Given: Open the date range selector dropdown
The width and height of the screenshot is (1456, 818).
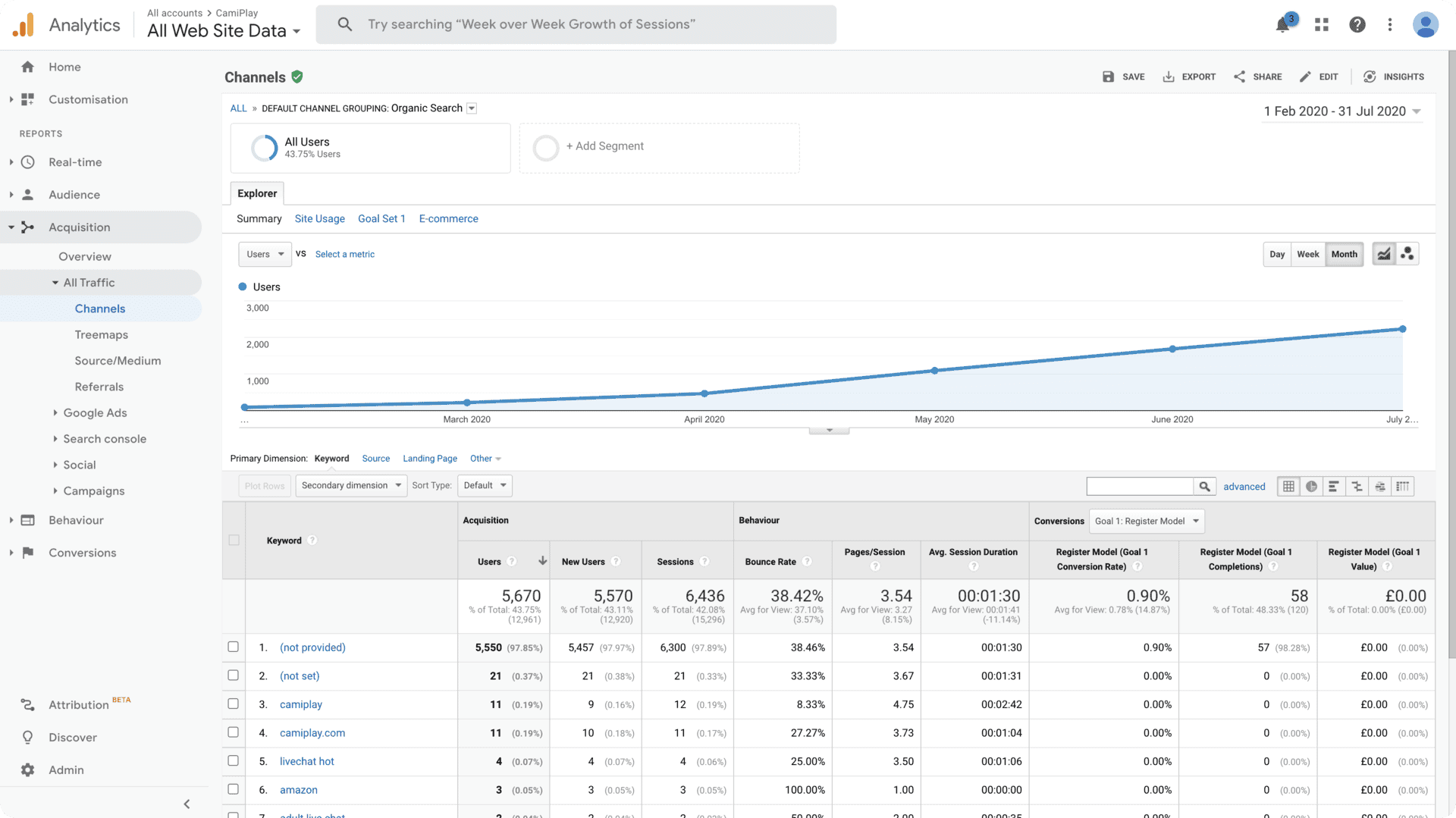Looking at the screenshot, I should (1341, 111).
